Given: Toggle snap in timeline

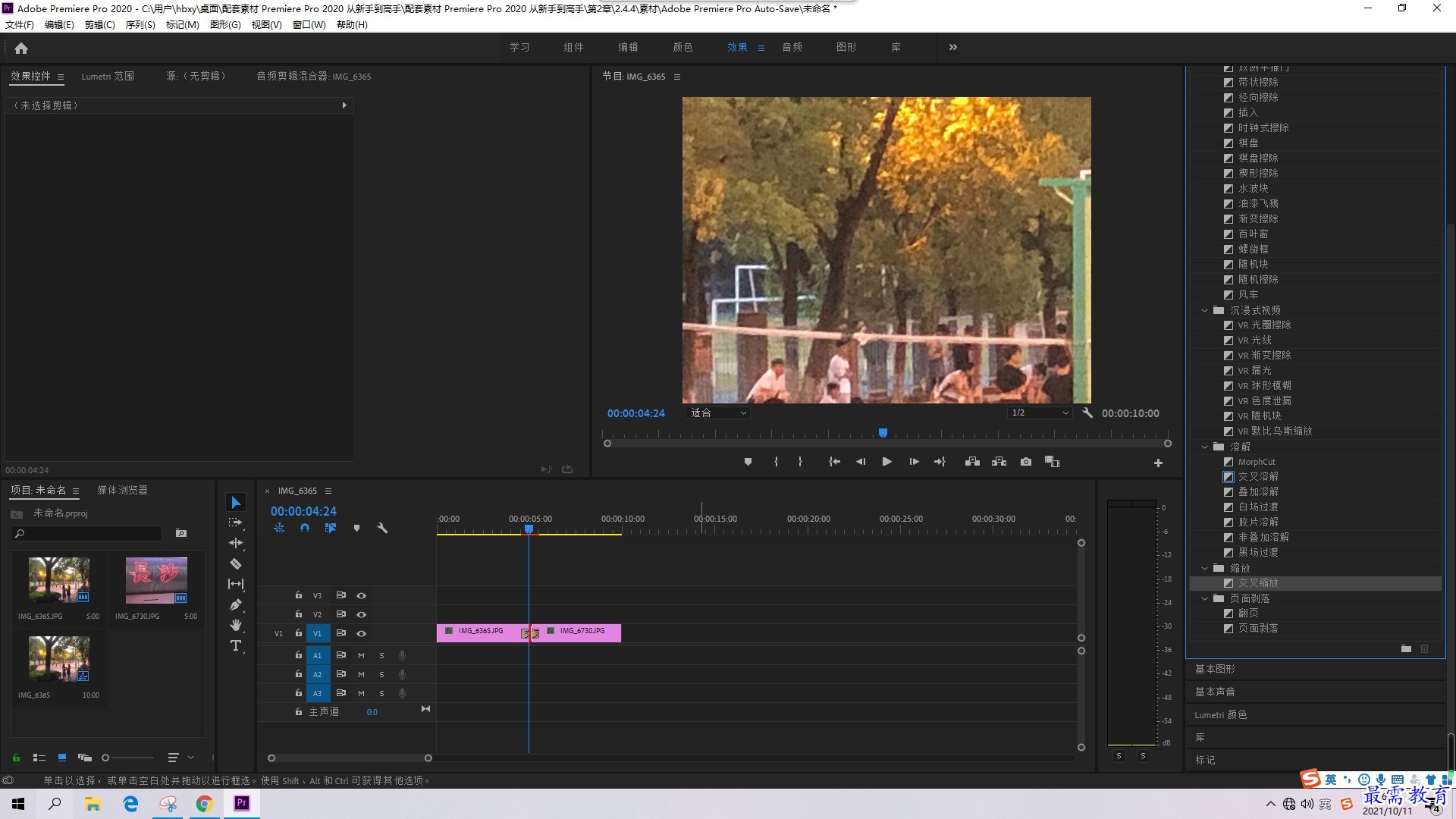Looking at the screenshot, I should pos(305,528).
